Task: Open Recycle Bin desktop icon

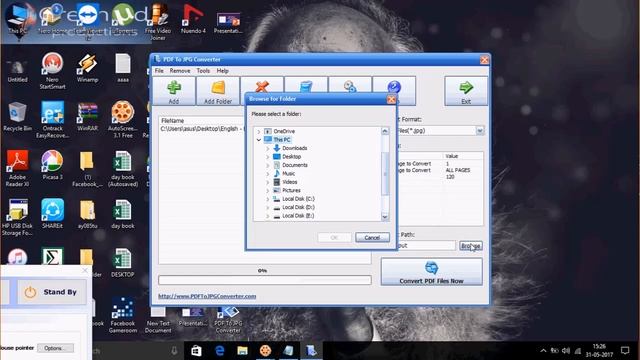Action: pyautogui.click(x=17, y=116)
